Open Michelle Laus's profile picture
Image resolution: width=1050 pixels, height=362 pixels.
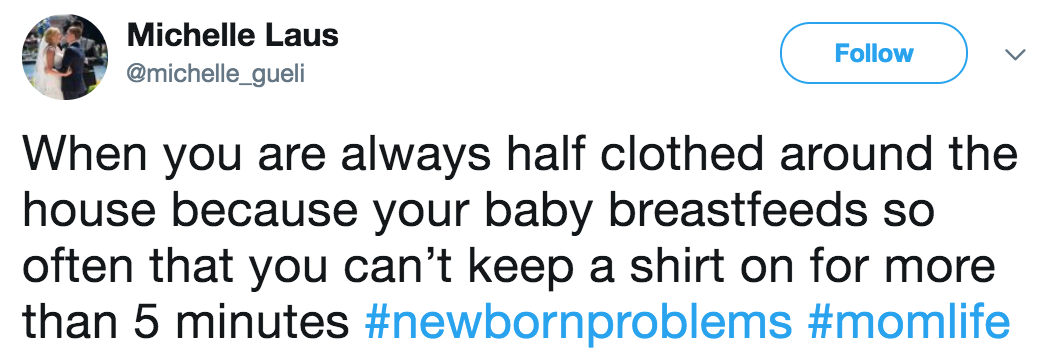(x=65, y=58)
